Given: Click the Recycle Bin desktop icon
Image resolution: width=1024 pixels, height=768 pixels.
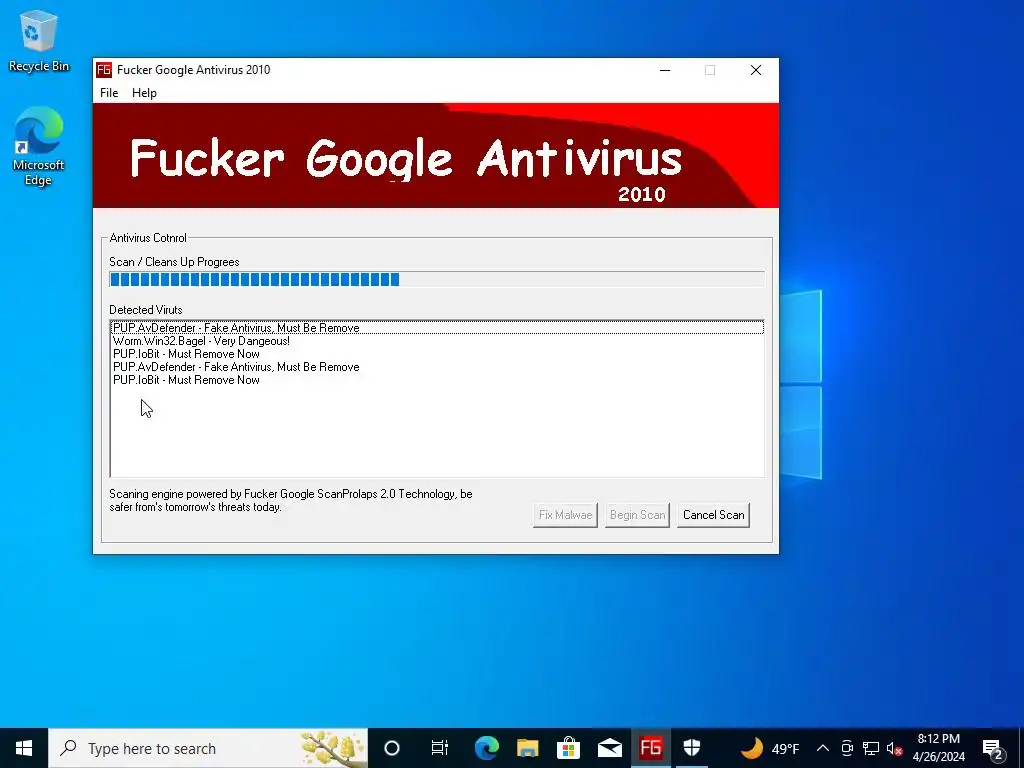Looking at the screenshot, I should 39,41.
